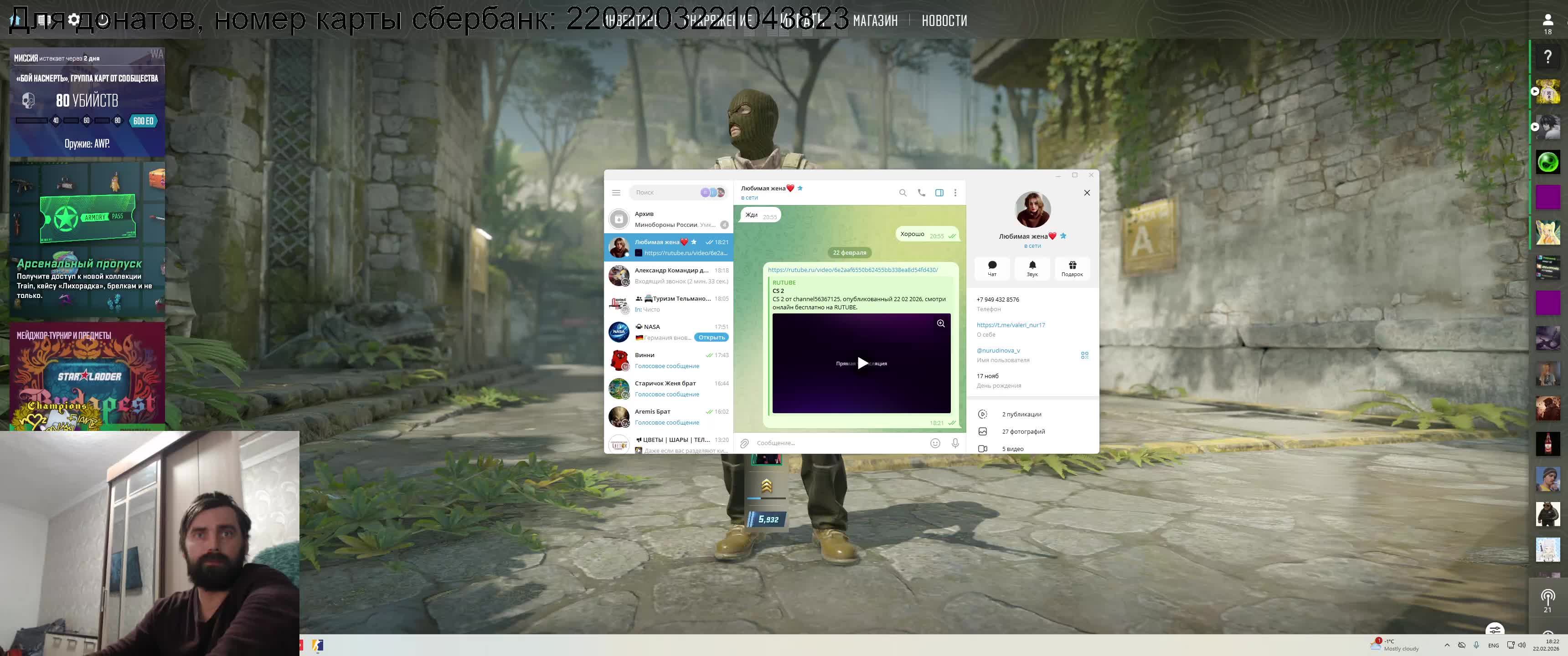Viewport: 1568px width, 656px height.
Task: Open the МАГАЗИН tab in game menu
Action: 875,20
